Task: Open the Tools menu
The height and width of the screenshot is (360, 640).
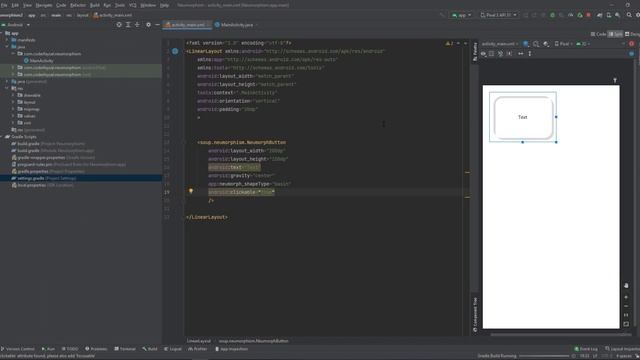Action: tap(120, 5)
